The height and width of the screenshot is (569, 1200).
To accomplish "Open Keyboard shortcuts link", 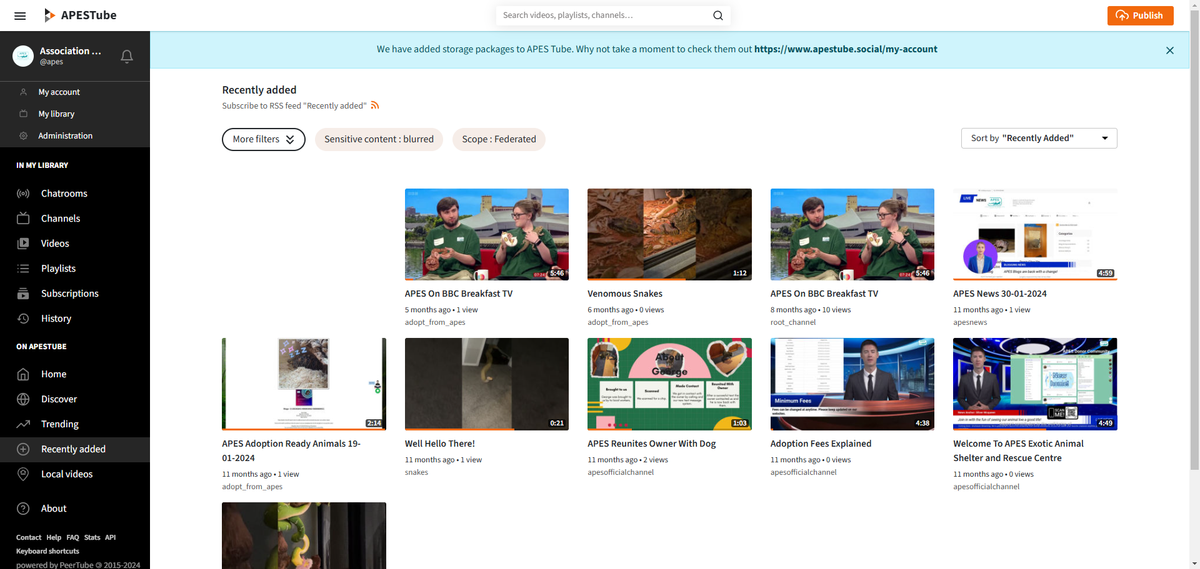I will [x=47, y=551].
